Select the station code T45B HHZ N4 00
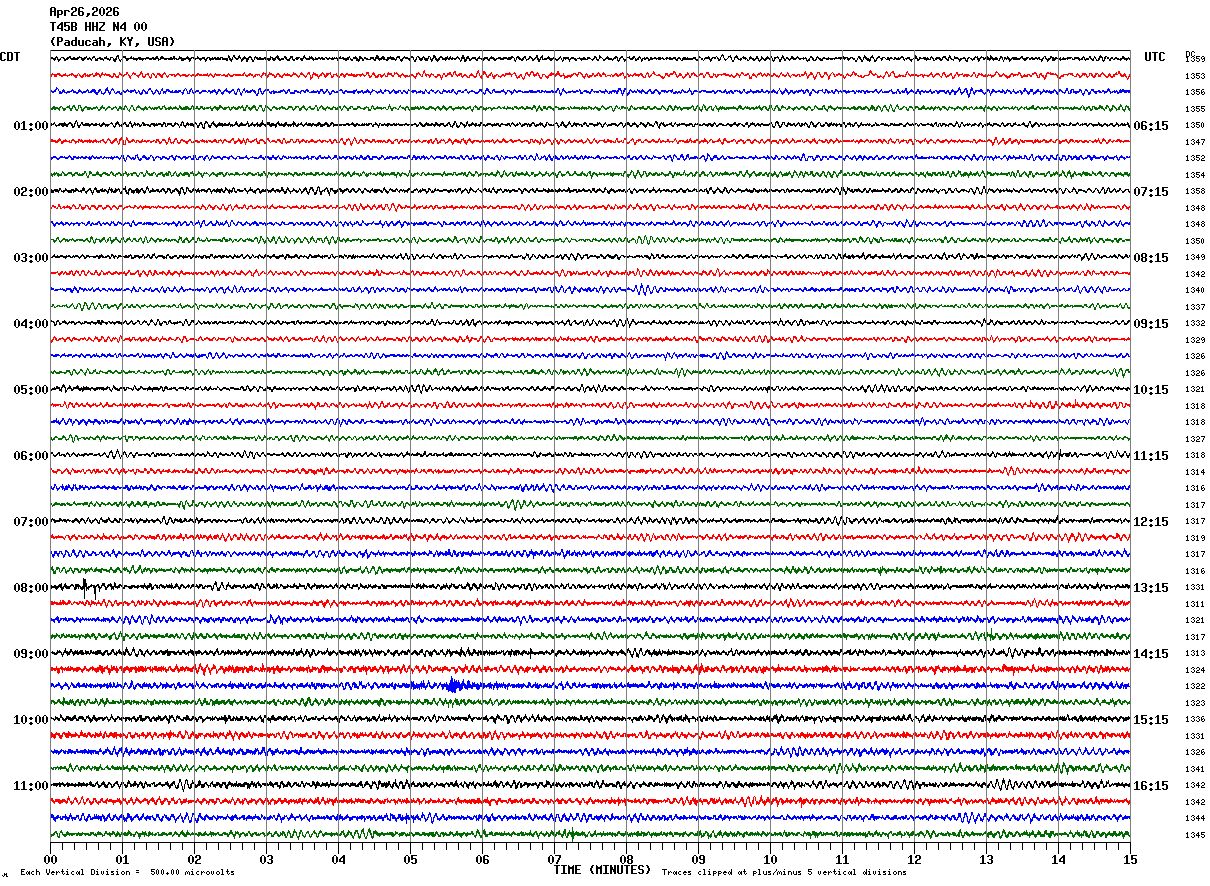This screenshot has width=1210, height=886. (98, 27)
